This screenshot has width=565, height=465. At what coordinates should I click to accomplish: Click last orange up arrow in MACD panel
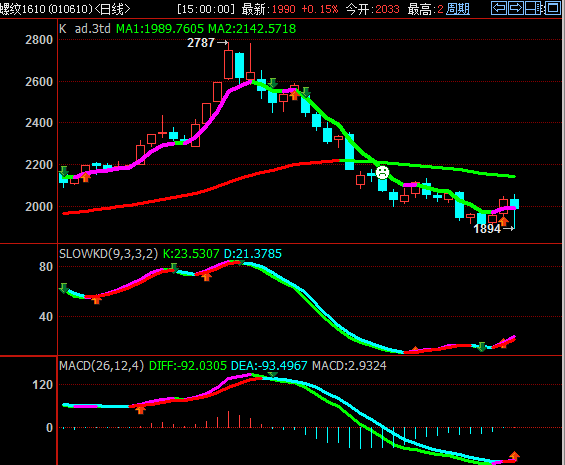(x=514, y=456)
